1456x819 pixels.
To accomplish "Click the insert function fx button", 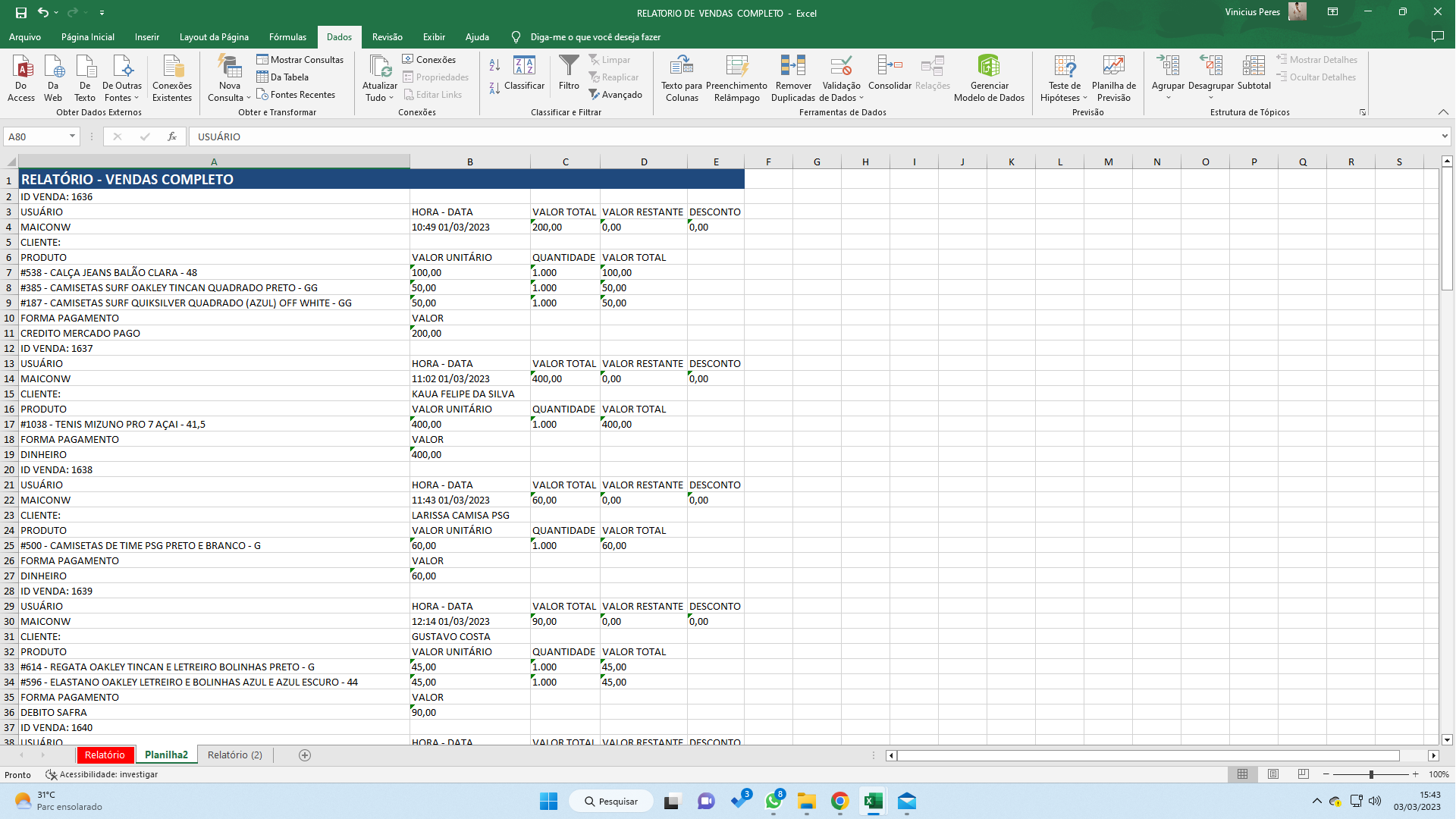I will pos(172,136).
